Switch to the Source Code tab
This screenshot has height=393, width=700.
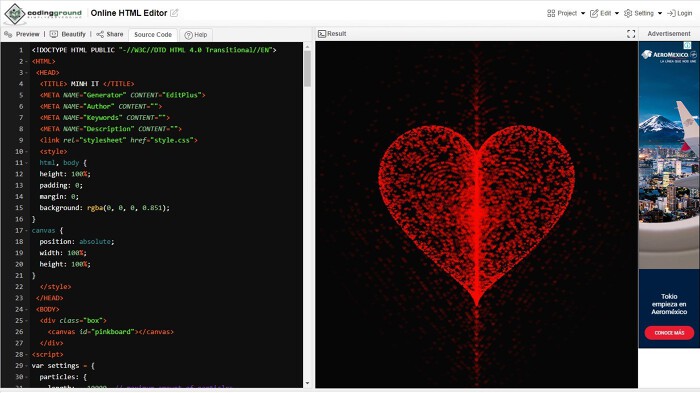(x=153, y=34)
